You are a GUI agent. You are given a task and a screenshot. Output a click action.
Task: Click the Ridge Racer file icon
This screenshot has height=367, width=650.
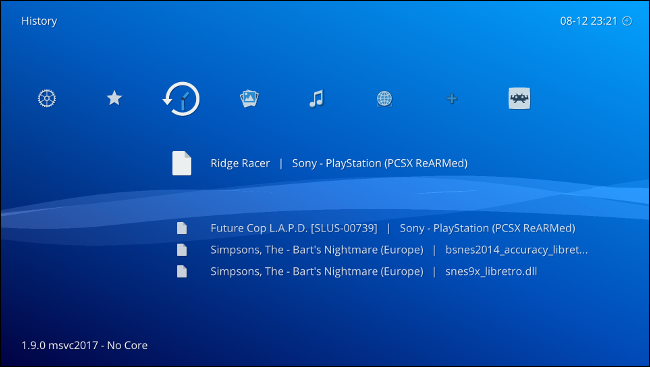coord(182,163)
